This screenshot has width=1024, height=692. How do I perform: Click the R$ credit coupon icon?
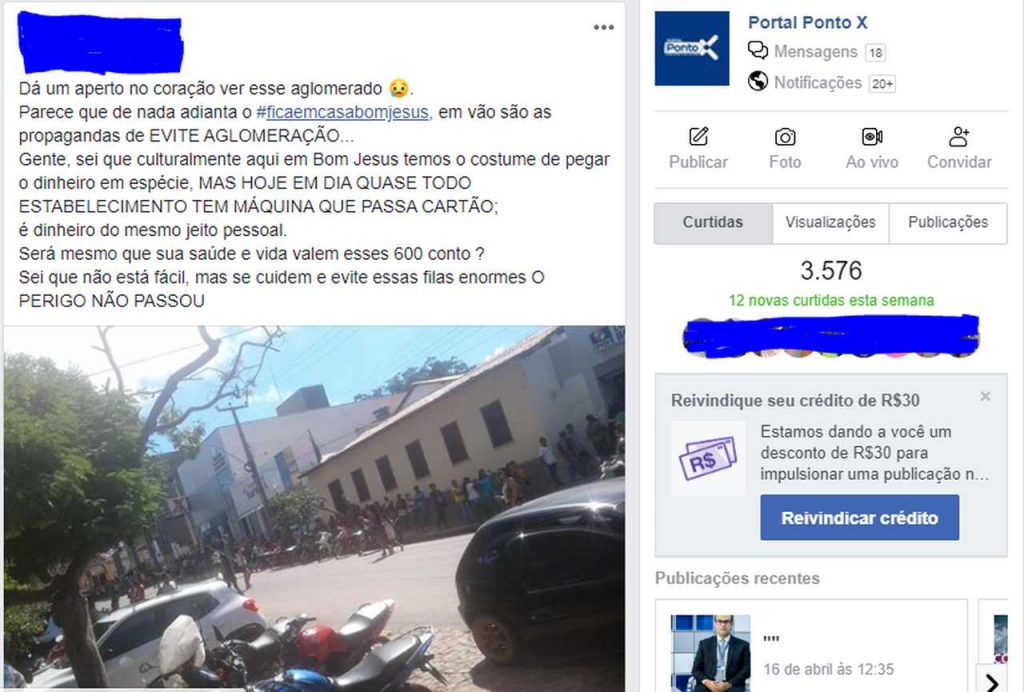point(708,458)
